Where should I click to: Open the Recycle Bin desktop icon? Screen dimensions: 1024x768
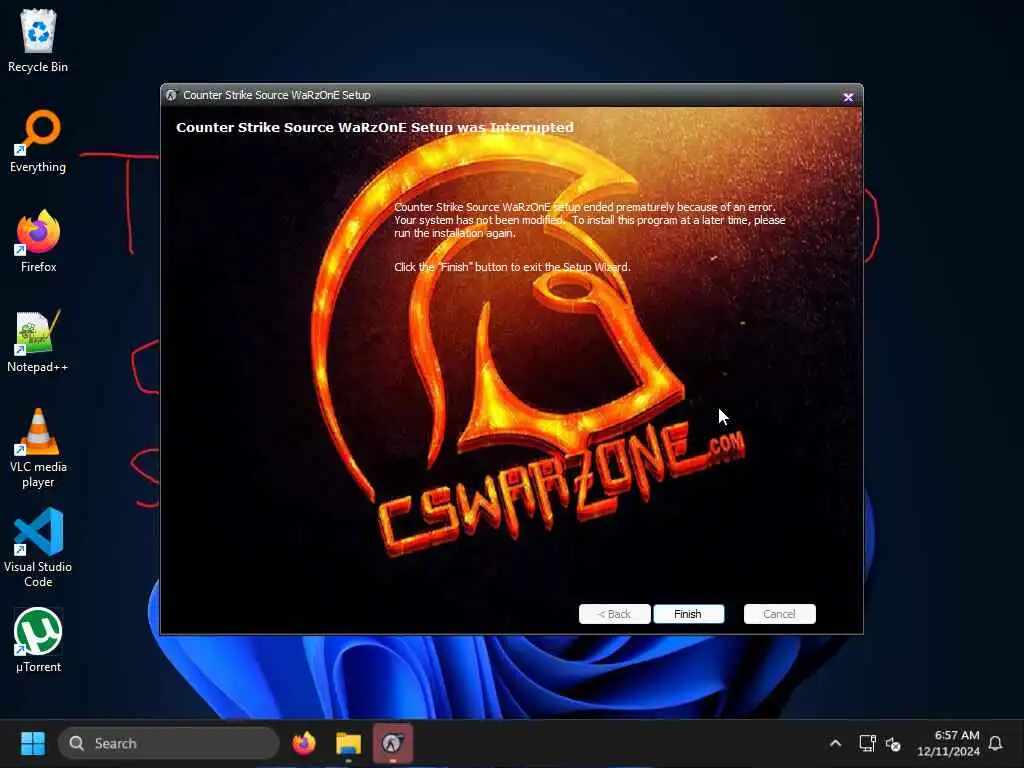click(x=38, y=40)
